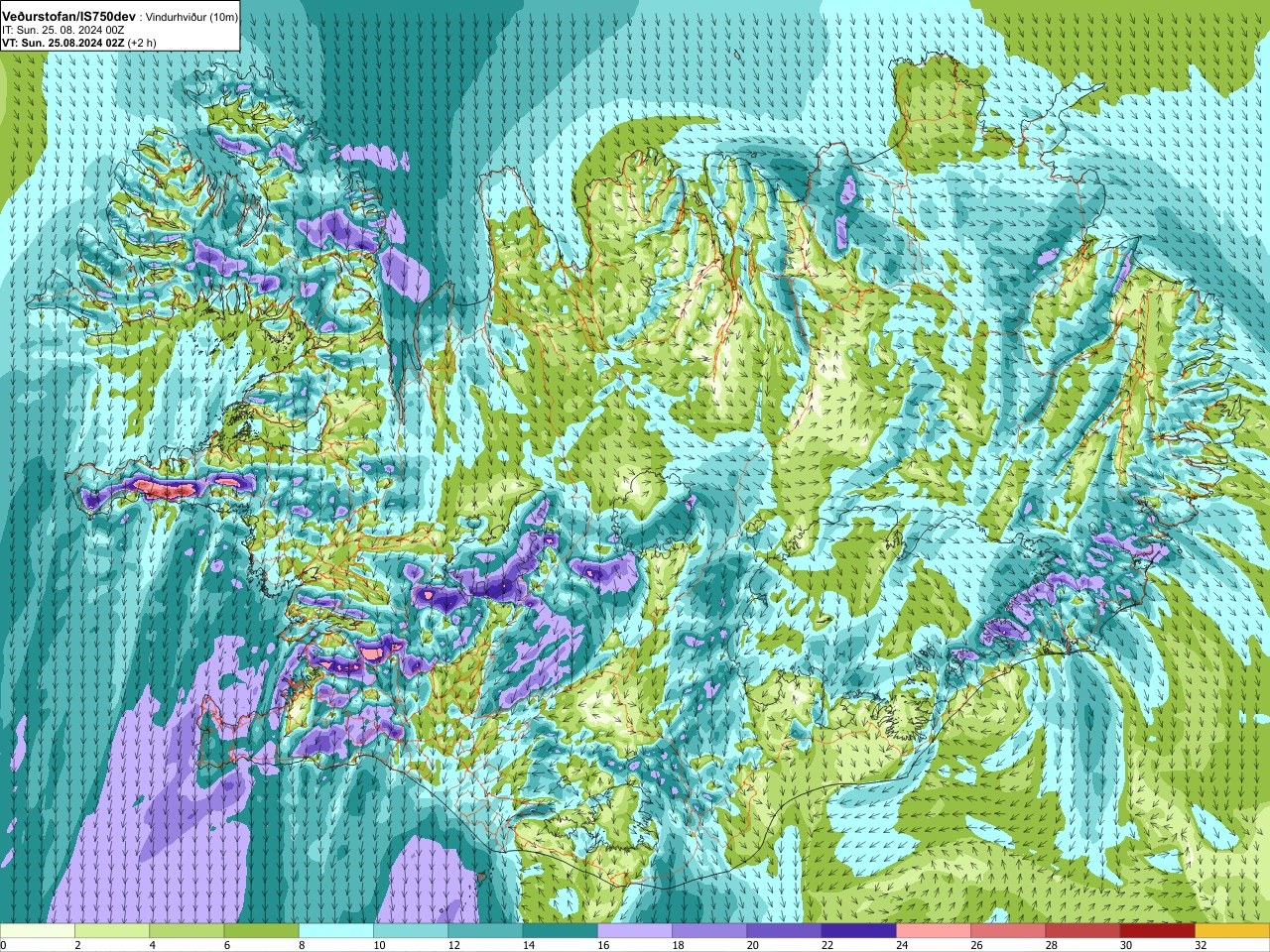Screen dimensions: 1270x952
Task: Pick the salmon 26–28 legend swatch
Action: (1008, 931)
